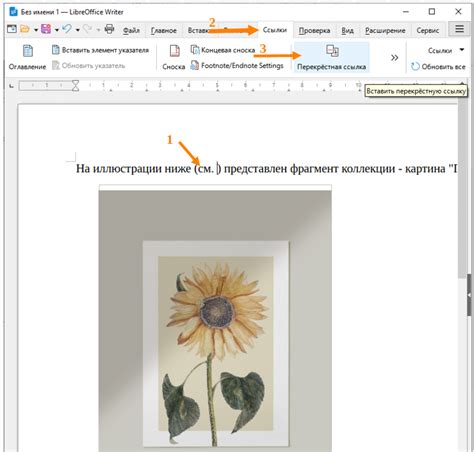Select the sunflower image
Image resolution: width=474 pixels, height=452 pixels.
pyautogui.click(x=215, y=318)
